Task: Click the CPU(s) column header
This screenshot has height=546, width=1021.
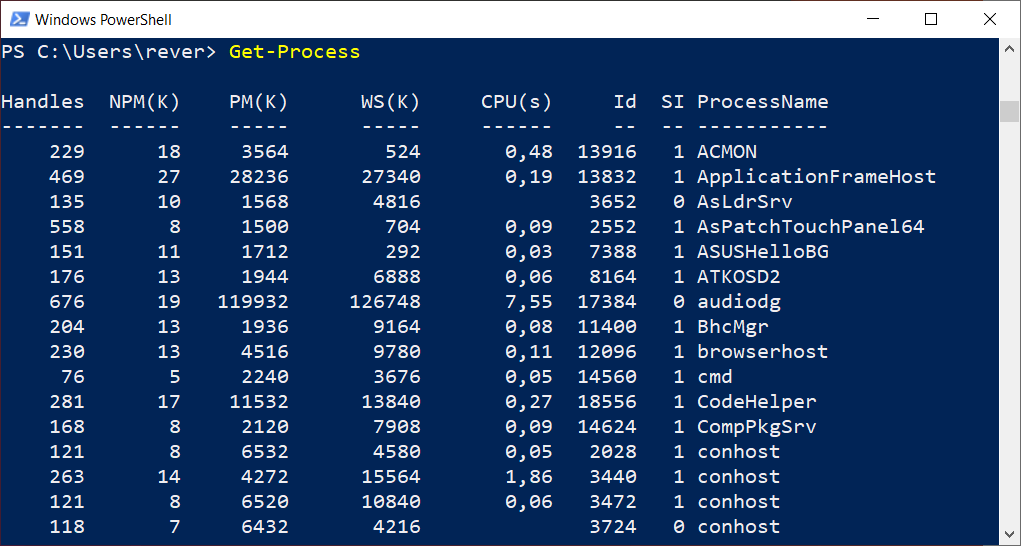Action: point(516,102)
